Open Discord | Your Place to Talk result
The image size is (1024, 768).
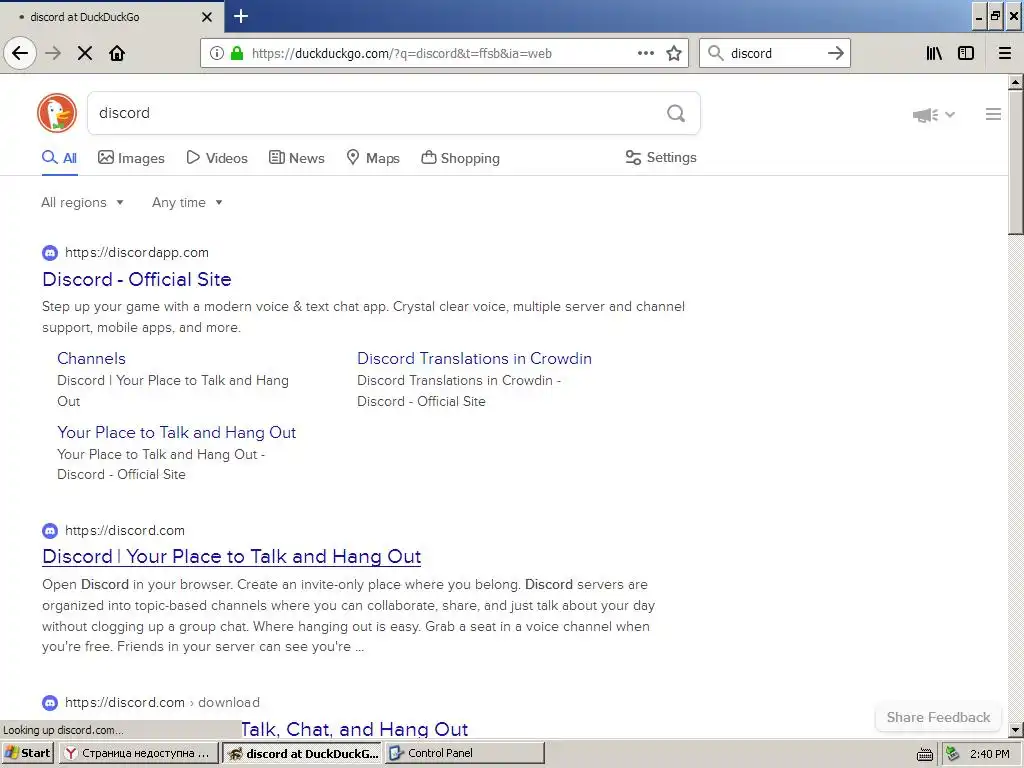[x=231, y=556]
